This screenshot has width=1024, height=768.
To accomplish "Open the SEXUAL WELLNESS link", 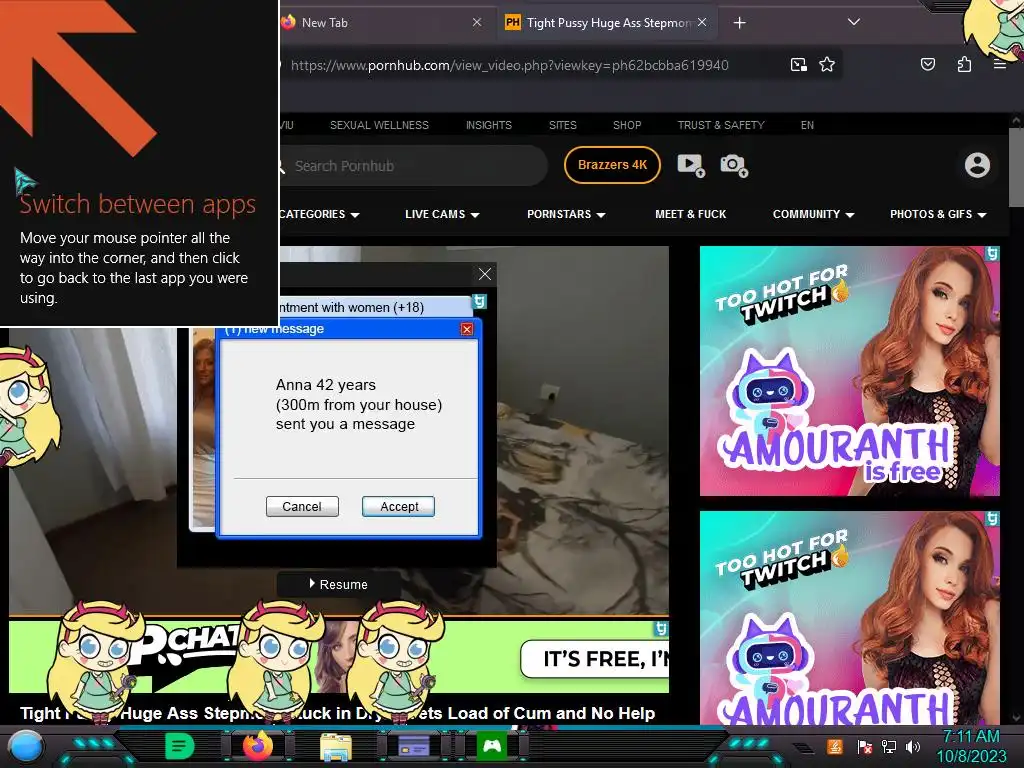I will (x=379, y=125).
